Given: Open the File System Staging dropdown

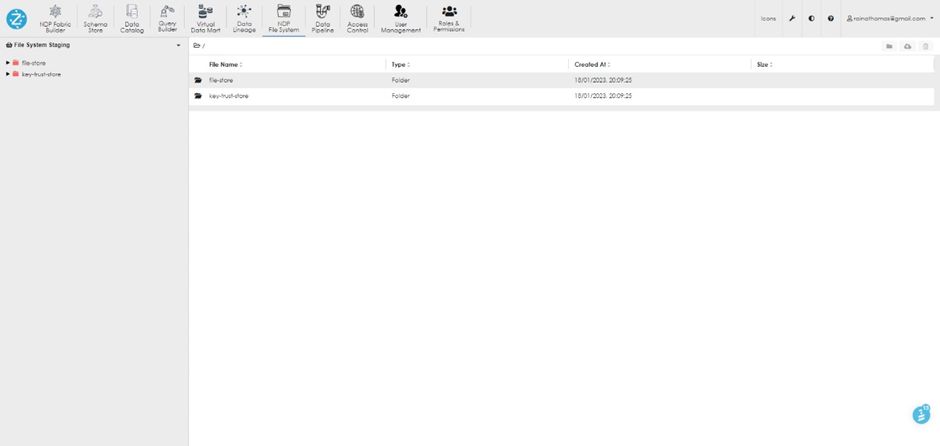Looking at the screenshot, I should pos(179,45).
